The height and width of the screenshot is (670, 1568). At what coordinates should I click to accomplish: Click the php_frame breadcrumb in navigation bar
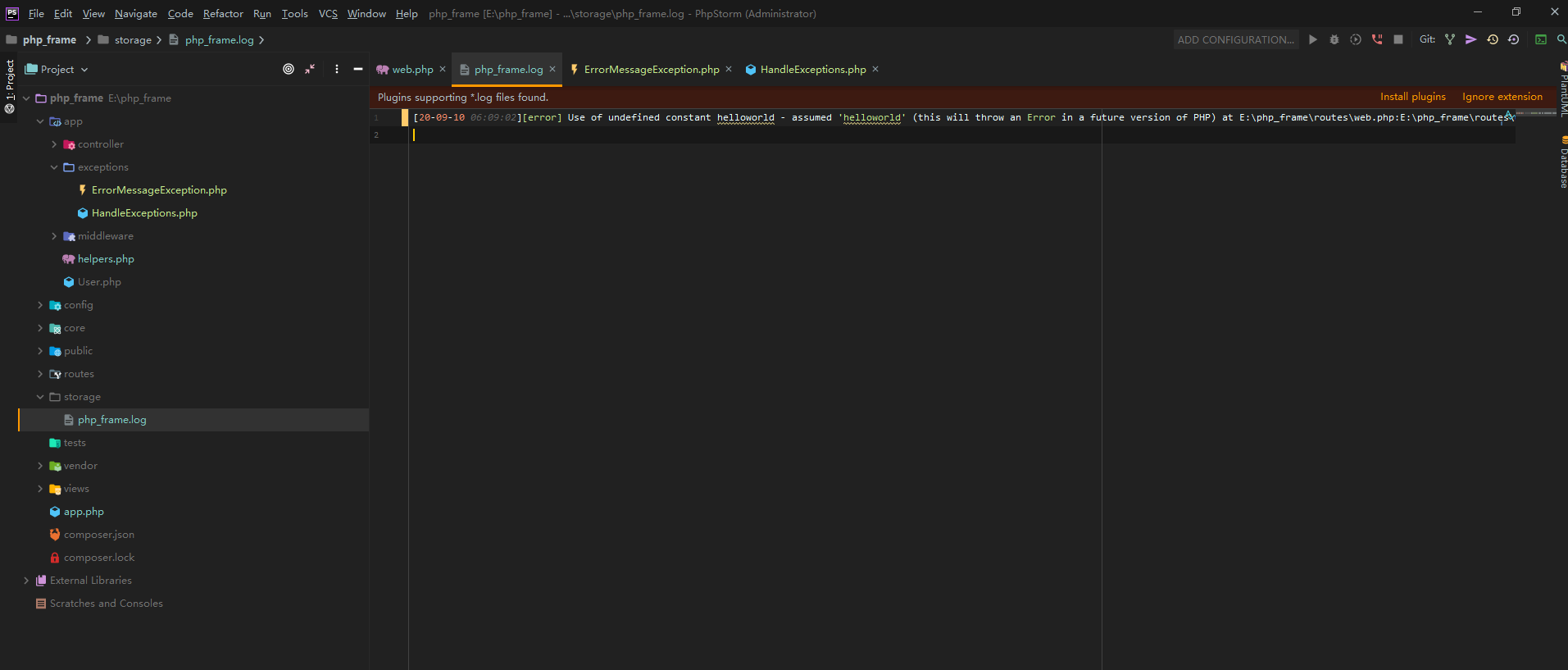pyautogui.click(x=49, y=40)
